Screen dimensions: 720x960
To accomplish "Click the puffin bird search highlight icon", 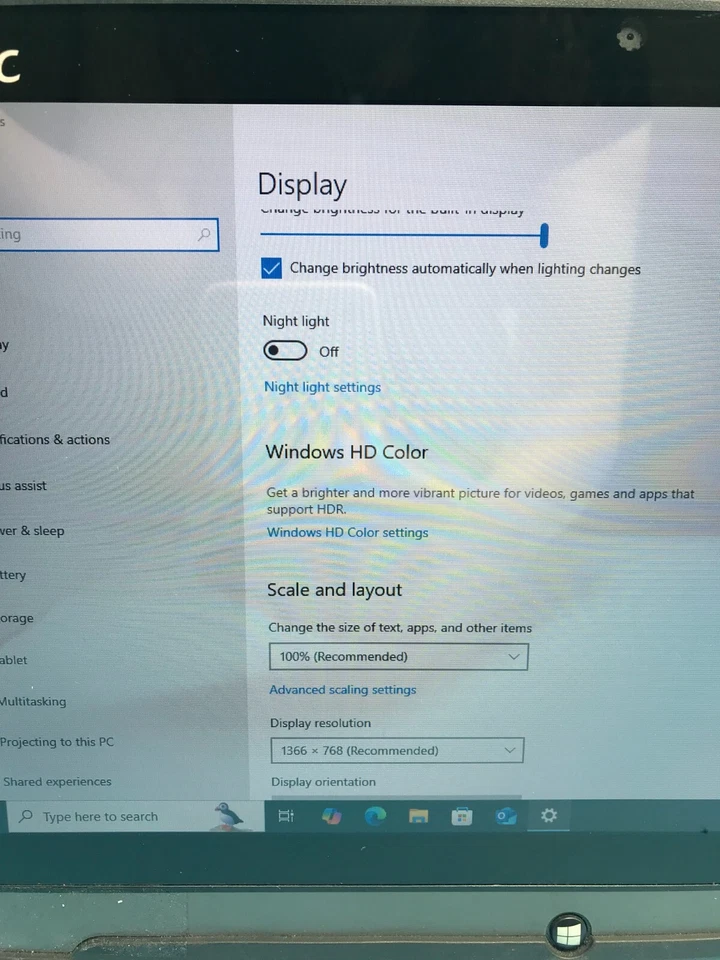I will pyautogui.click(x=228, y=816).
